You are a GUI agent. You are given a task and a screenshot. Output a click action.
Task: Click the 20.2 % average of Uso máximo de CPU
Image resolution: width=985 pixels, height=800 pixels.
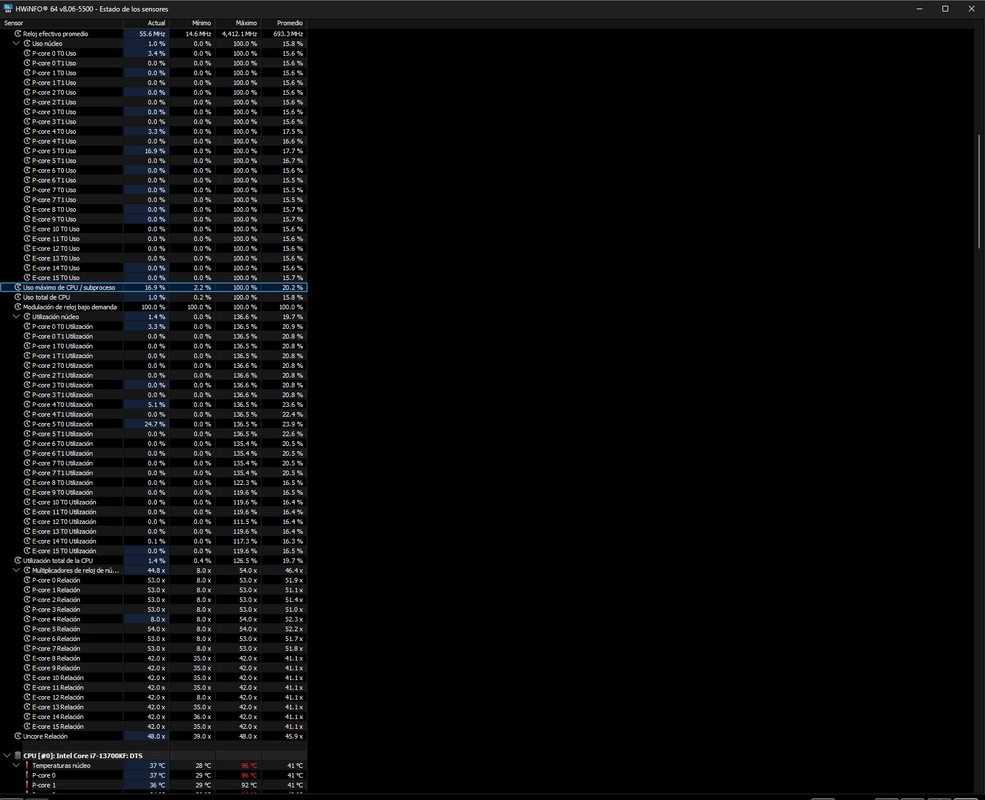coord(292,288)
